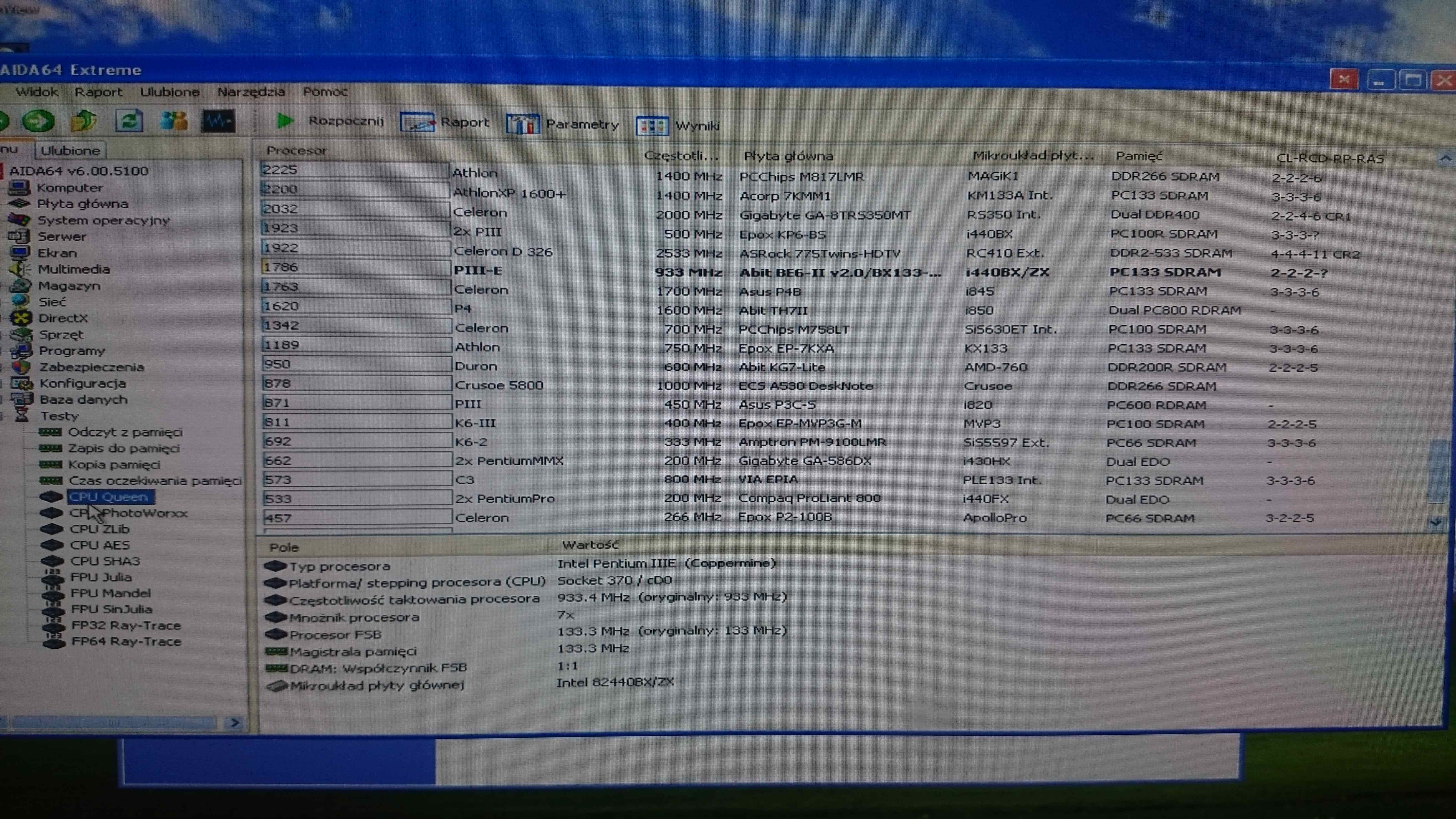1456x819 pixels.
Task: Select the AIDA64 v6.00.5100 root node
Action: click(79, 171)
